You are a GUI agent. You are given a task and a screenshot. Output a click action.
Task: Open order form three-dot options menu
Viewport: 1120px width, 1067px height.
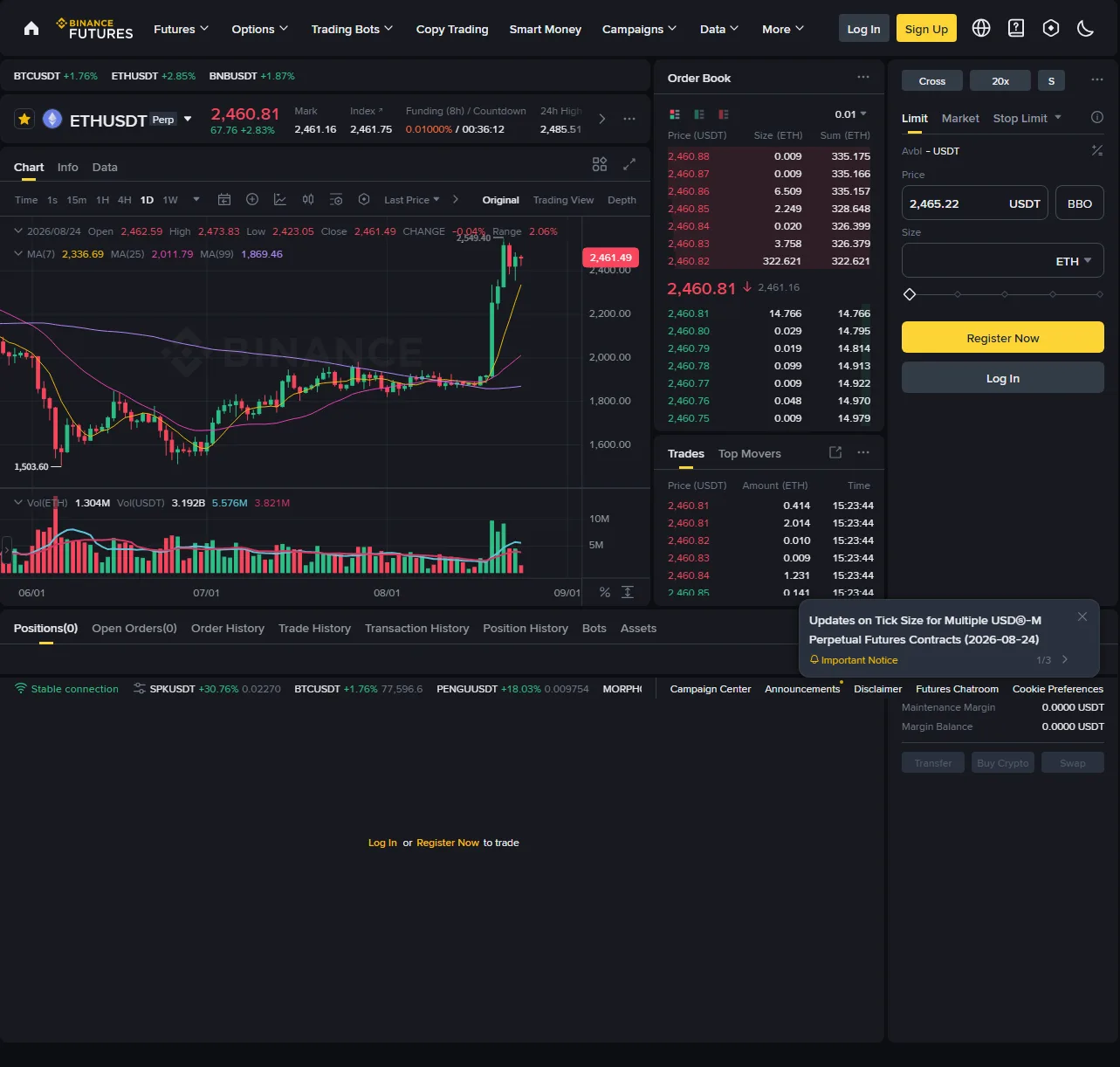[x=1097, y=80]
